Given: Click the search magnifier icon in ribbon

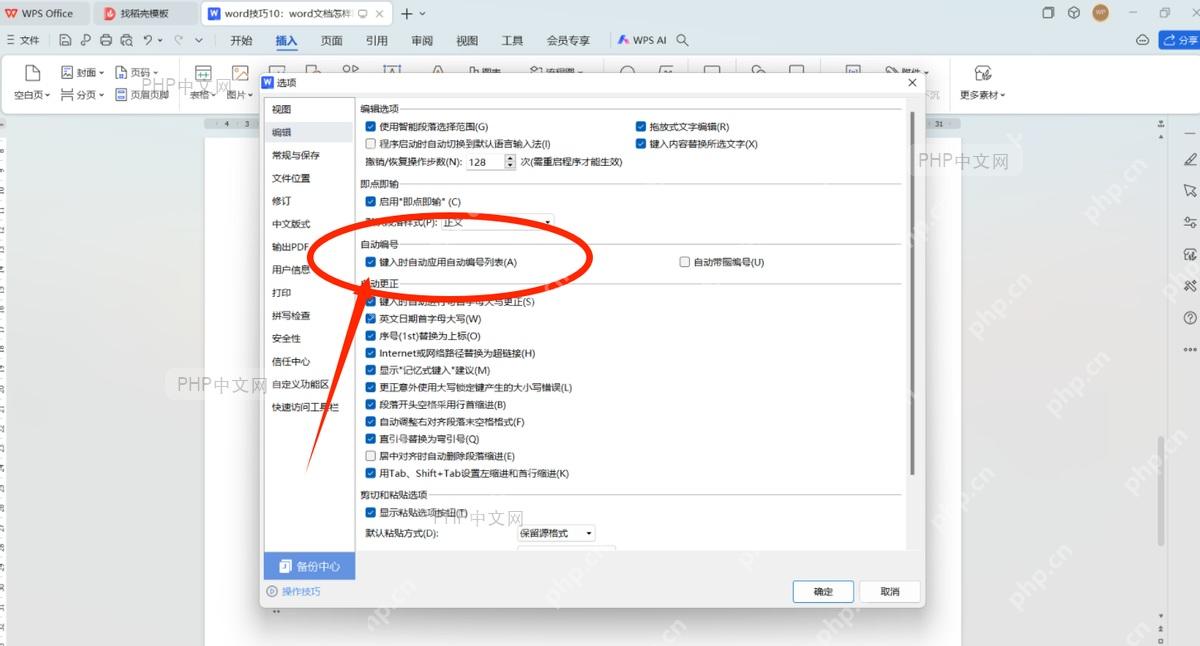Looking at the screenshot, I should click(x=683, y=40).
